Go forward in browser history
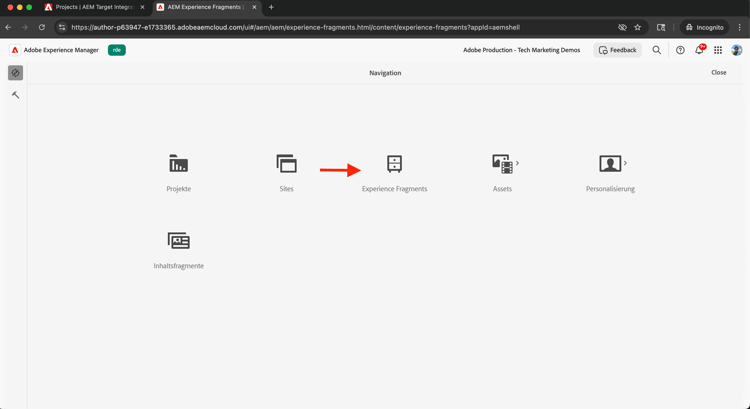 click(25, 27)
